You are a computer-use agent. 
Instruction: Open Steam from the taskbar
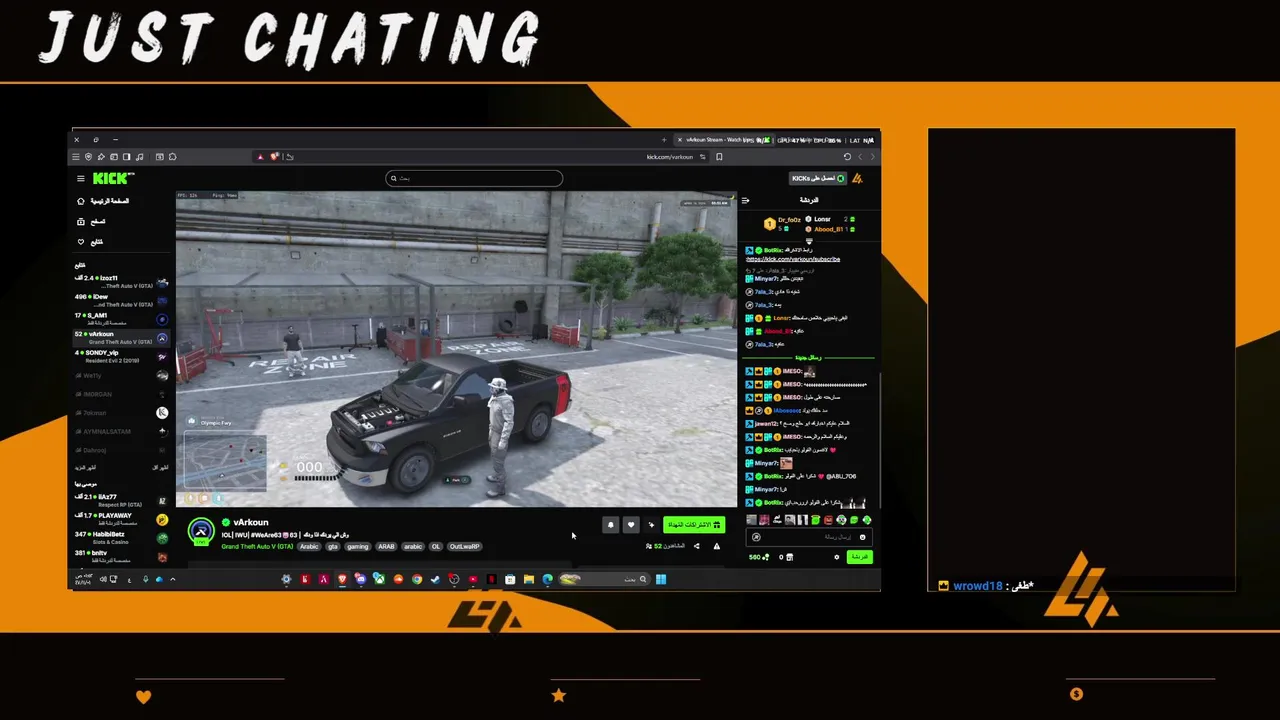point(435,579)
